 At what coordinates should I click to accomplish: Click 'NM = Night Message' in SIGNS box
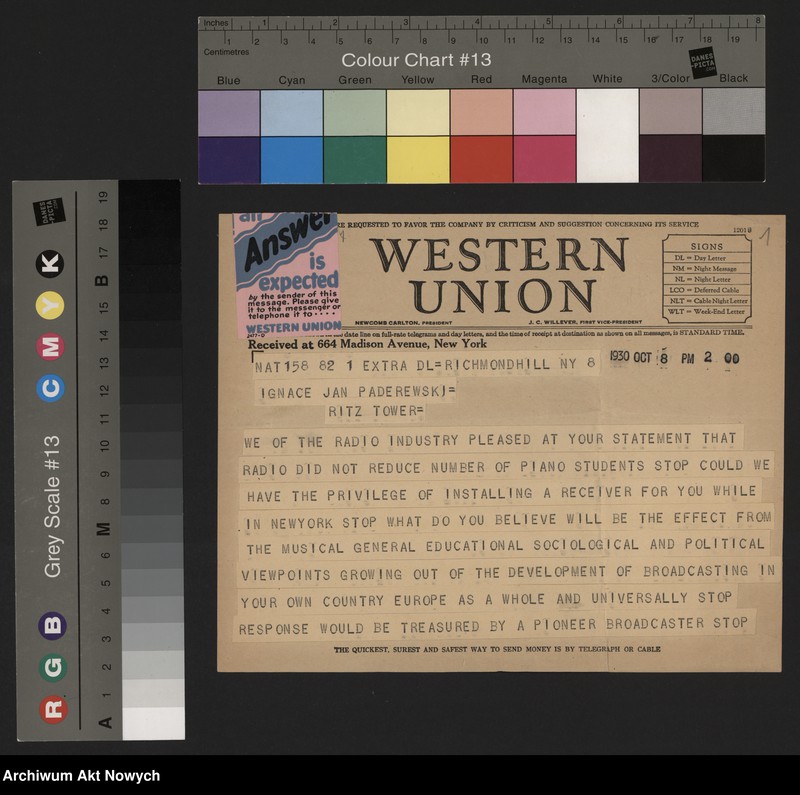click(705, 268)
